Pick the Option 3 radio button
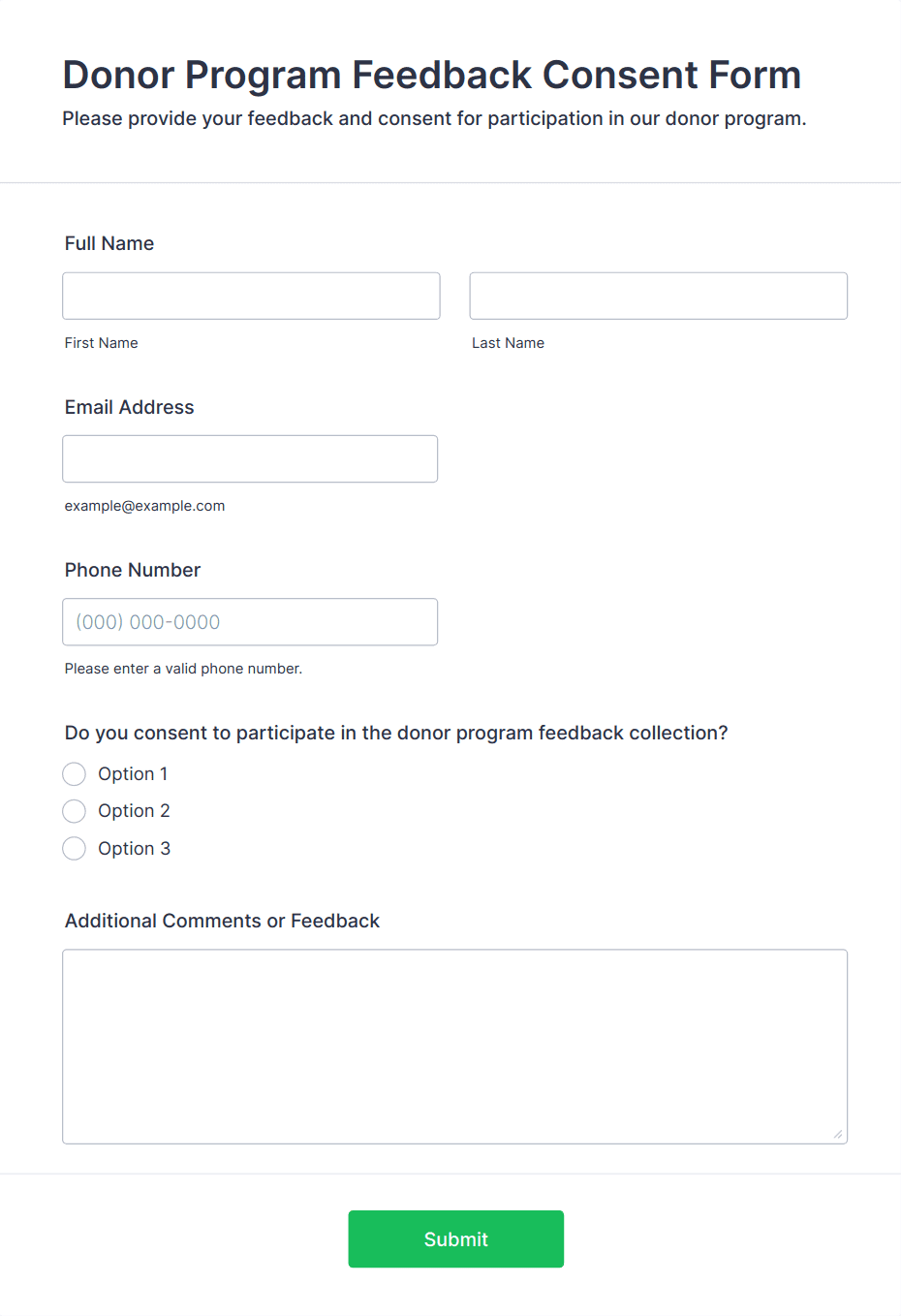Image resolution: width=901 pixels, height=1316 pixels. (75, 849)
